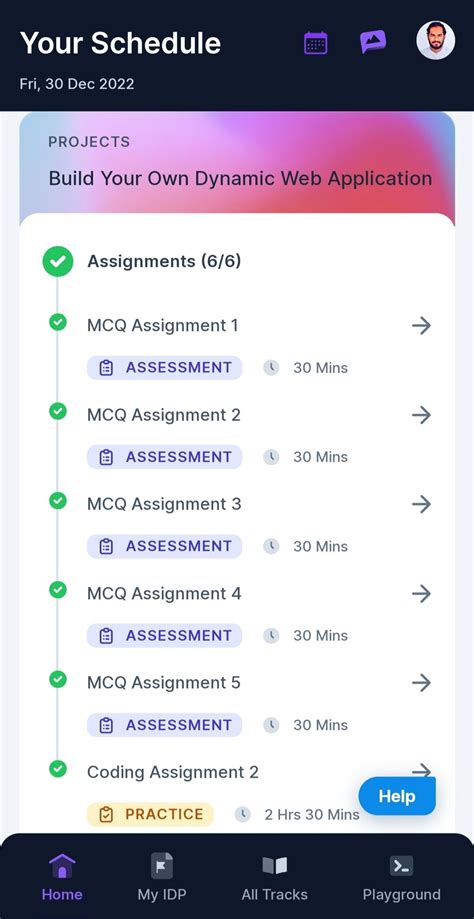The image size is (474, 919).
Task: Open the calendar icon in header
Action: pyautogui.click(x=316, y=43)
